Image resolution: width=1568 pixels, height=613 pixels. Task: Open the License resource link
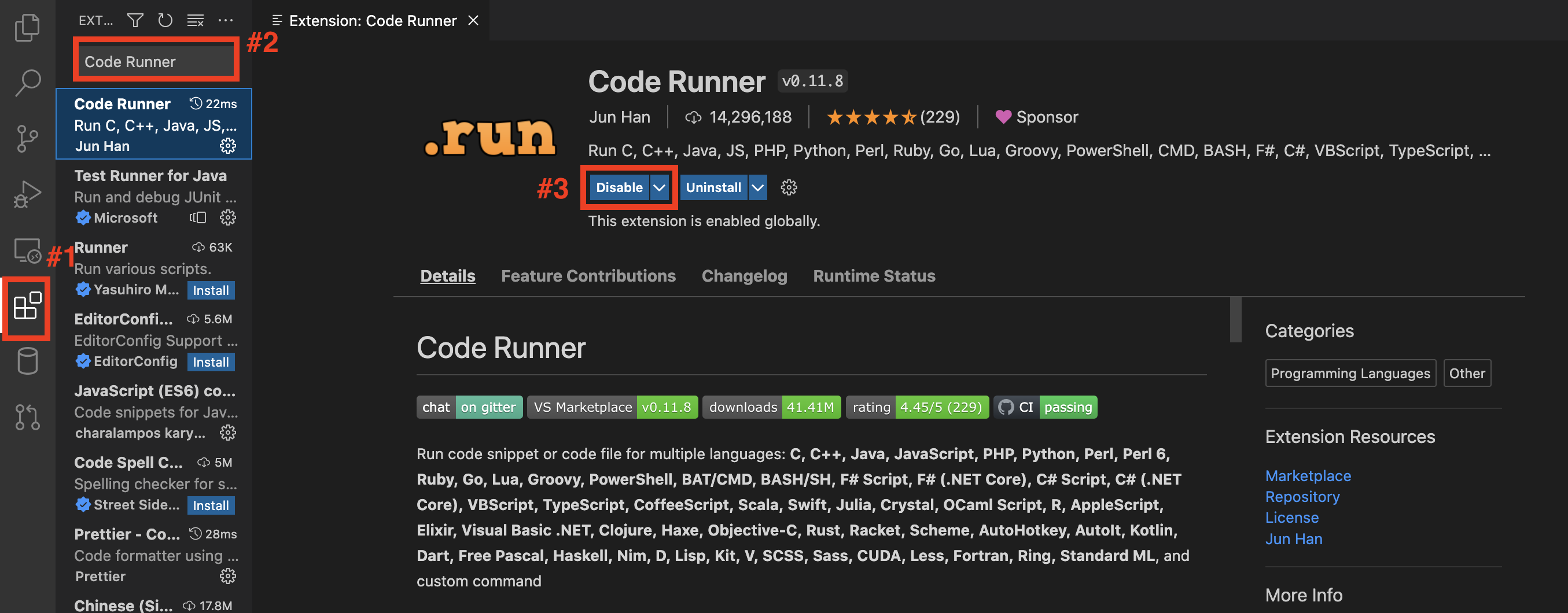pyautogui.click(x=1291, y=518)
